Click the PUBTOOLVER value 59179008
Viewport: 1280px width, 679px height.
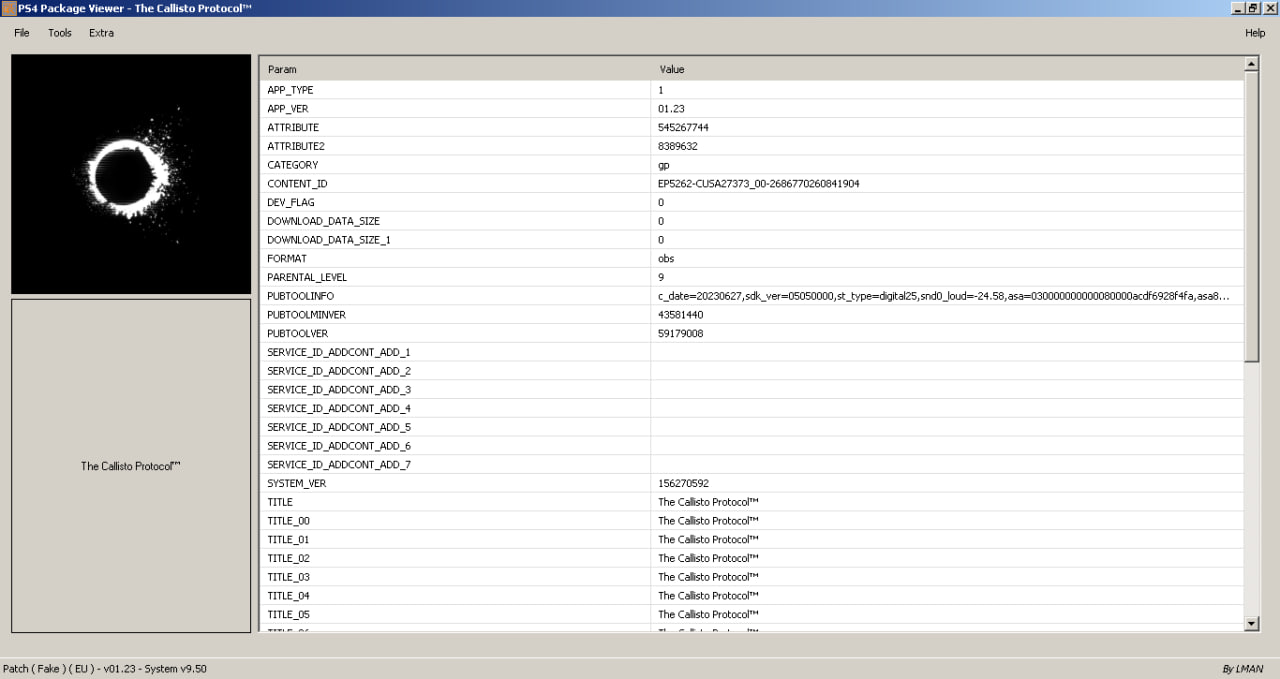coord(681,333)
